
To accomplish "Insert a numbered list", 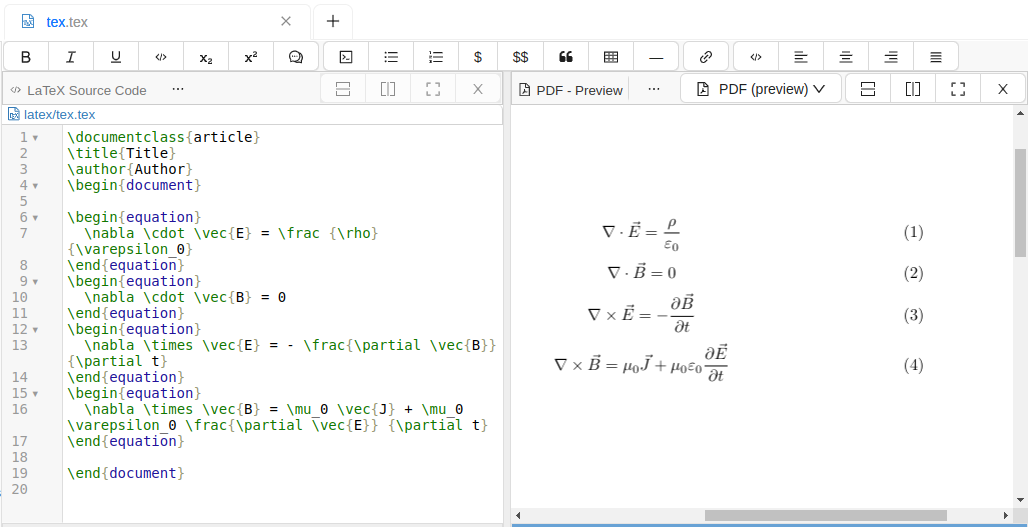I will (x=436, y=57).
